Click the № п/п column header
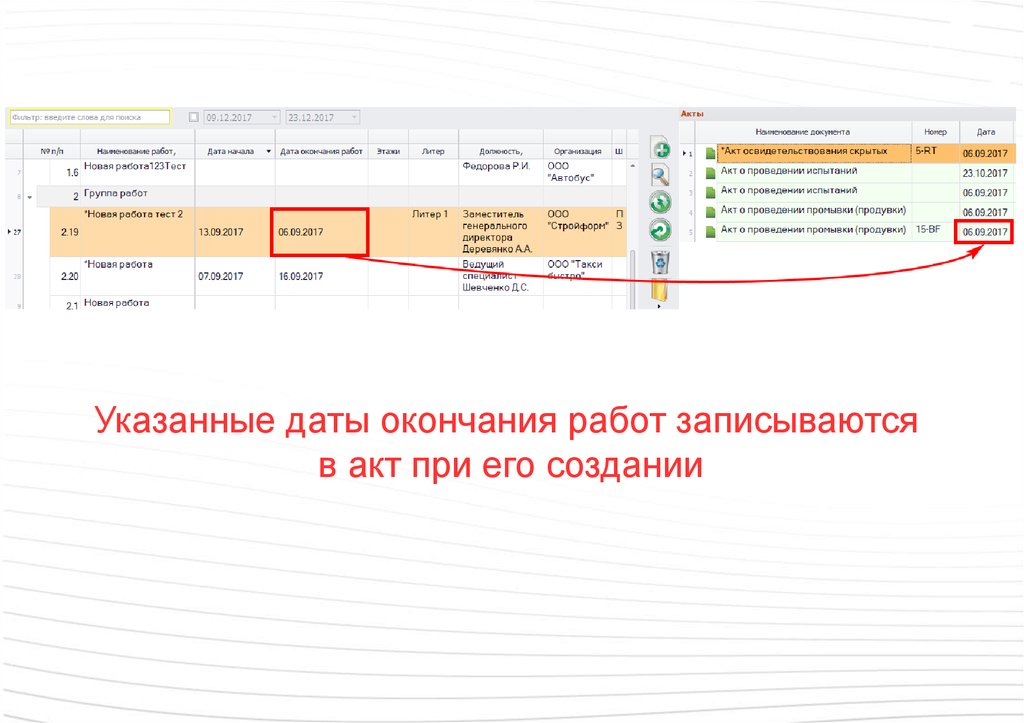 (x=52, y=152)
